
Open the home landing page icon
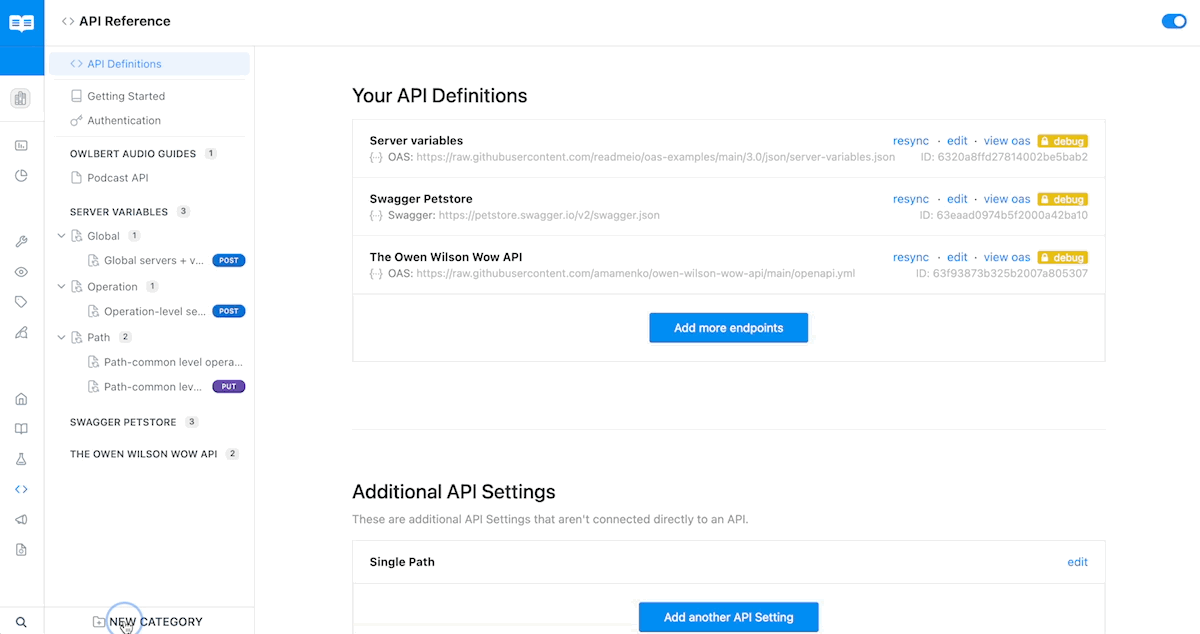click(x=21, y=399)
